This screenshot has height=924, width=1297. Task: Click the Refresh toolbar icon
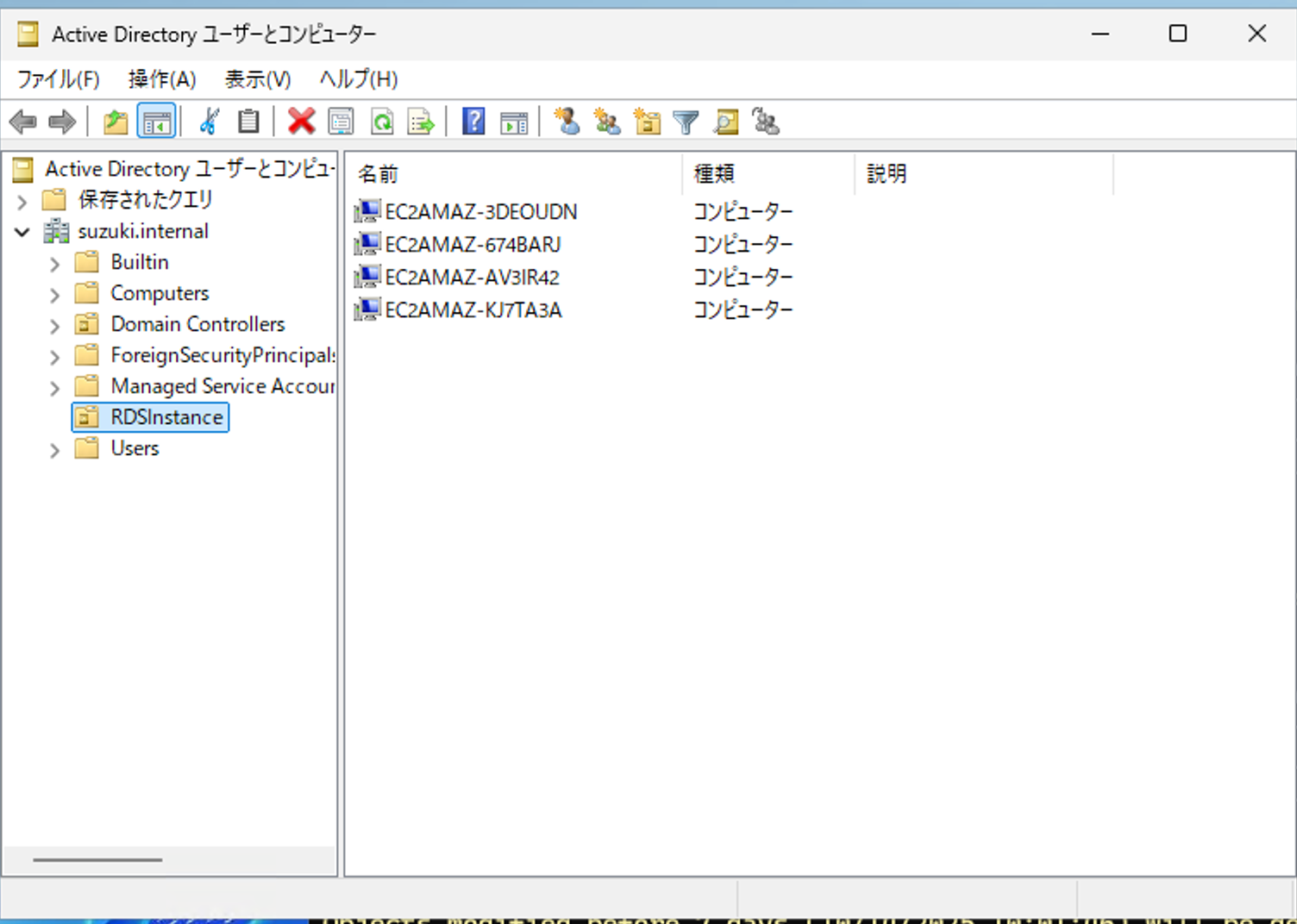click(x=382, y=122)
